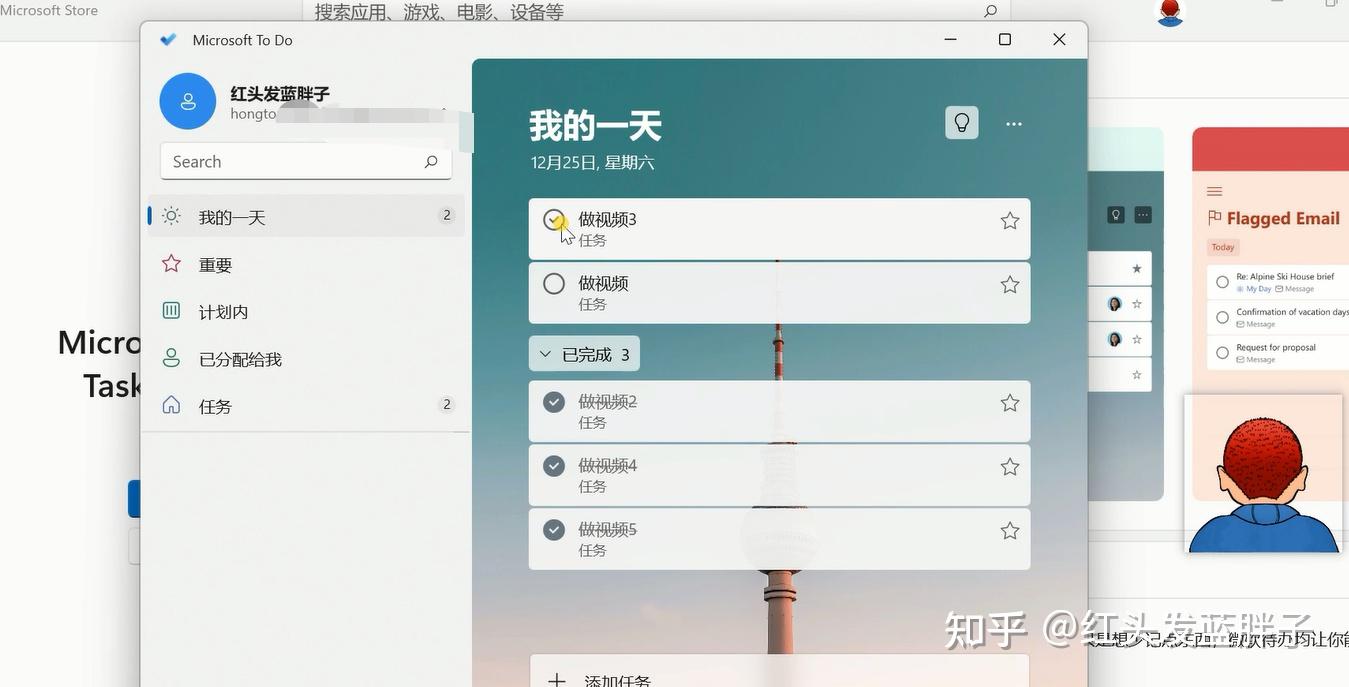Open completed task 做视频5
Screen dimensions: 1349x687
click(779, 539)
